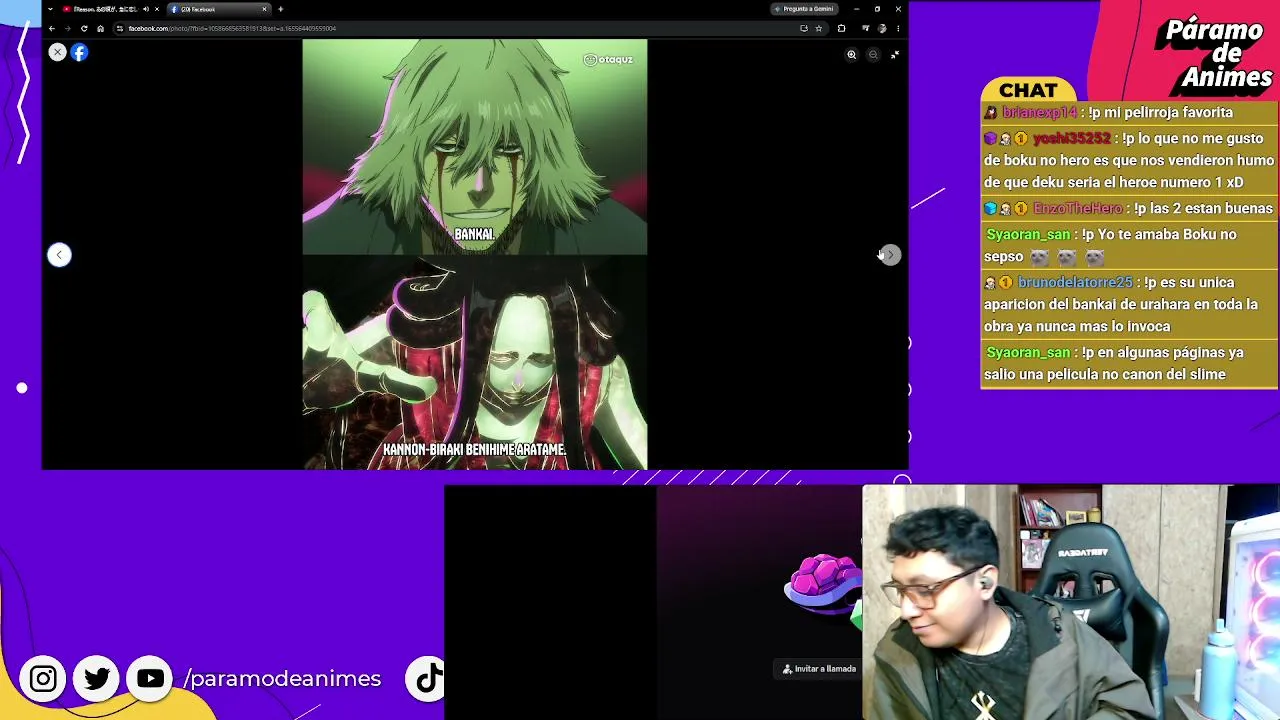Close the Facebook tab
The height and width of the screenshot is (720, 1280).
(x=264, y=9)
